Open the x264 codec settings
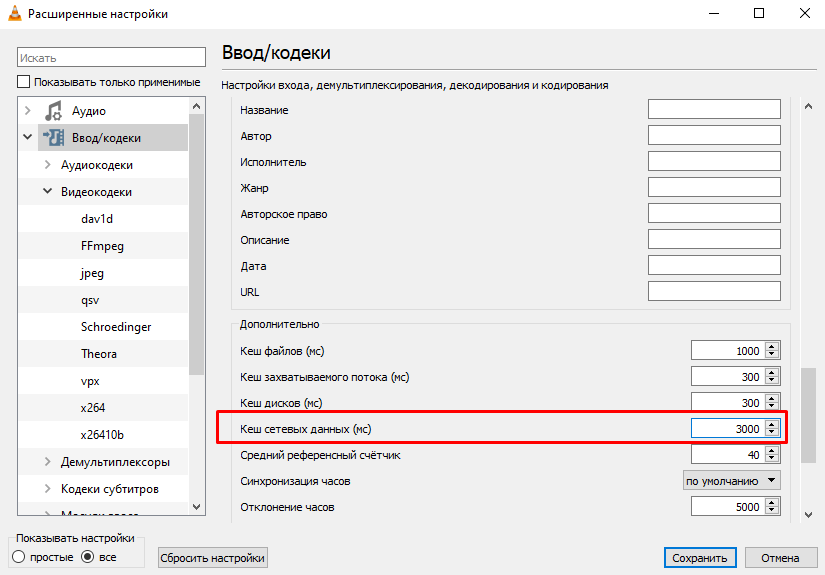The width and height of the screenshot is (825, 575). pyautogui.click(x=93, y=408)
